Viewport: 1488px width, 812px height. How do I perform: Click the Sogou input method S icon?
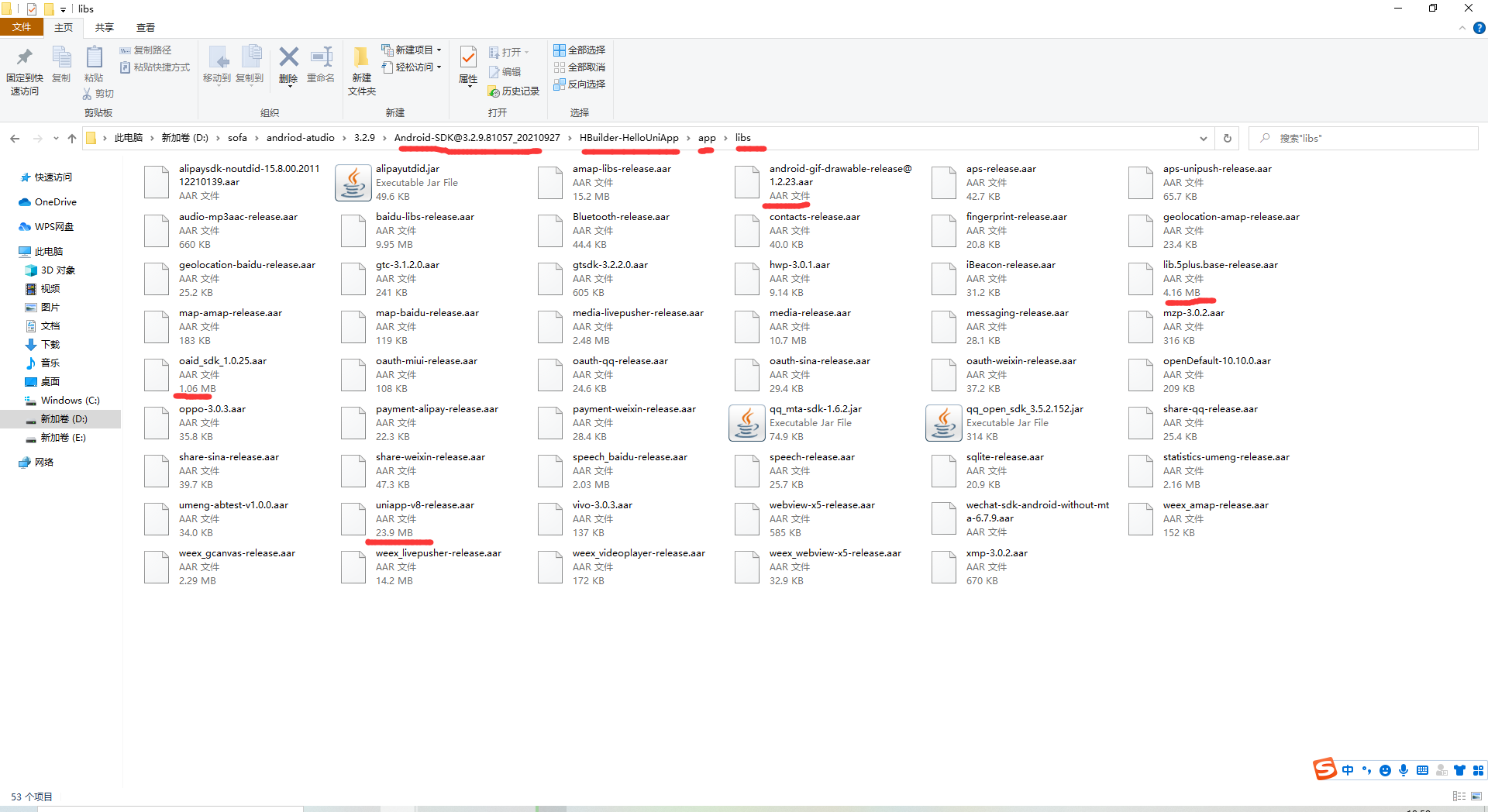tap(1324, 769)
